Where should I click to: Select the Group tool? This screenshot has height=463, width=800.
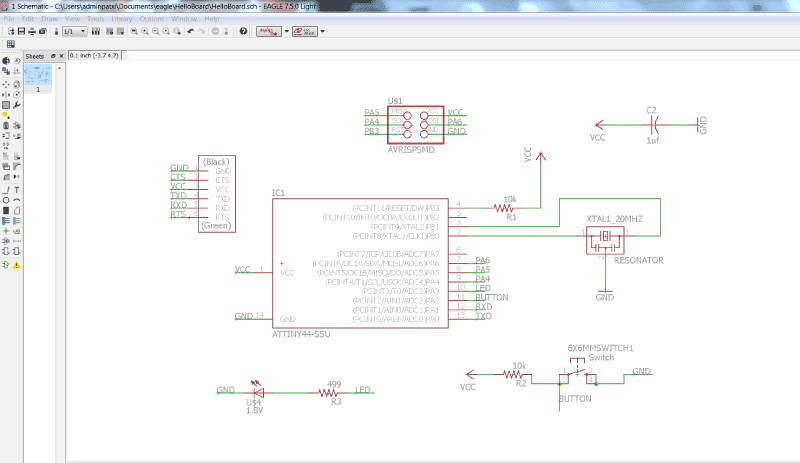(6, 105)
